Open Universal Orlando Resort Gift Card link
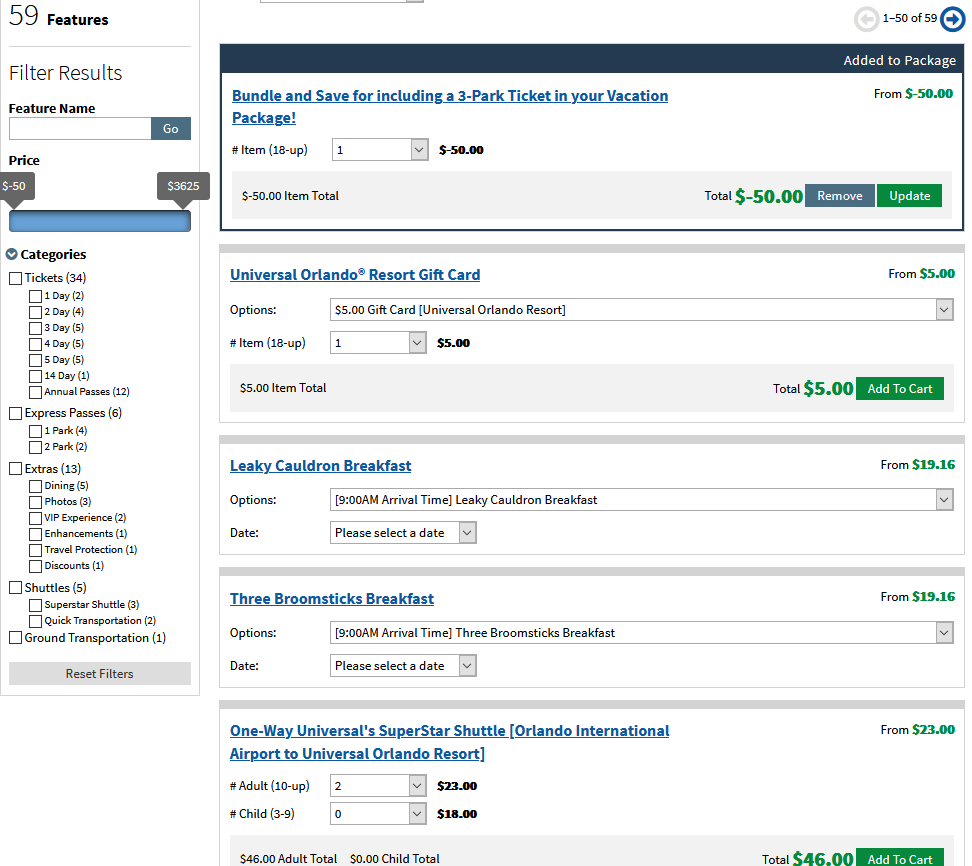The width and height of the screenshot is (972, 866). click(355, 275)
